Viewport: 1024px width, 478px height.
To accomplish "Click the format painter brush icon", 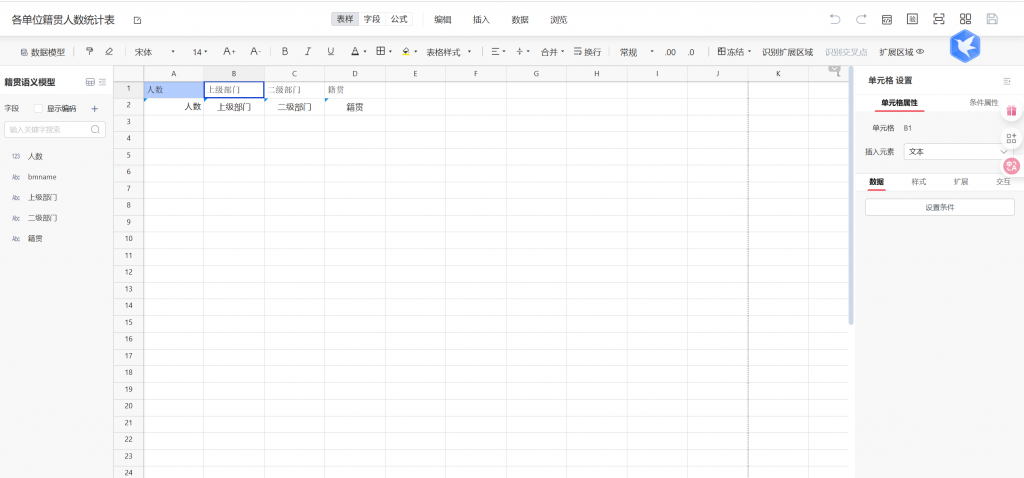I will [x=90, y=51].
